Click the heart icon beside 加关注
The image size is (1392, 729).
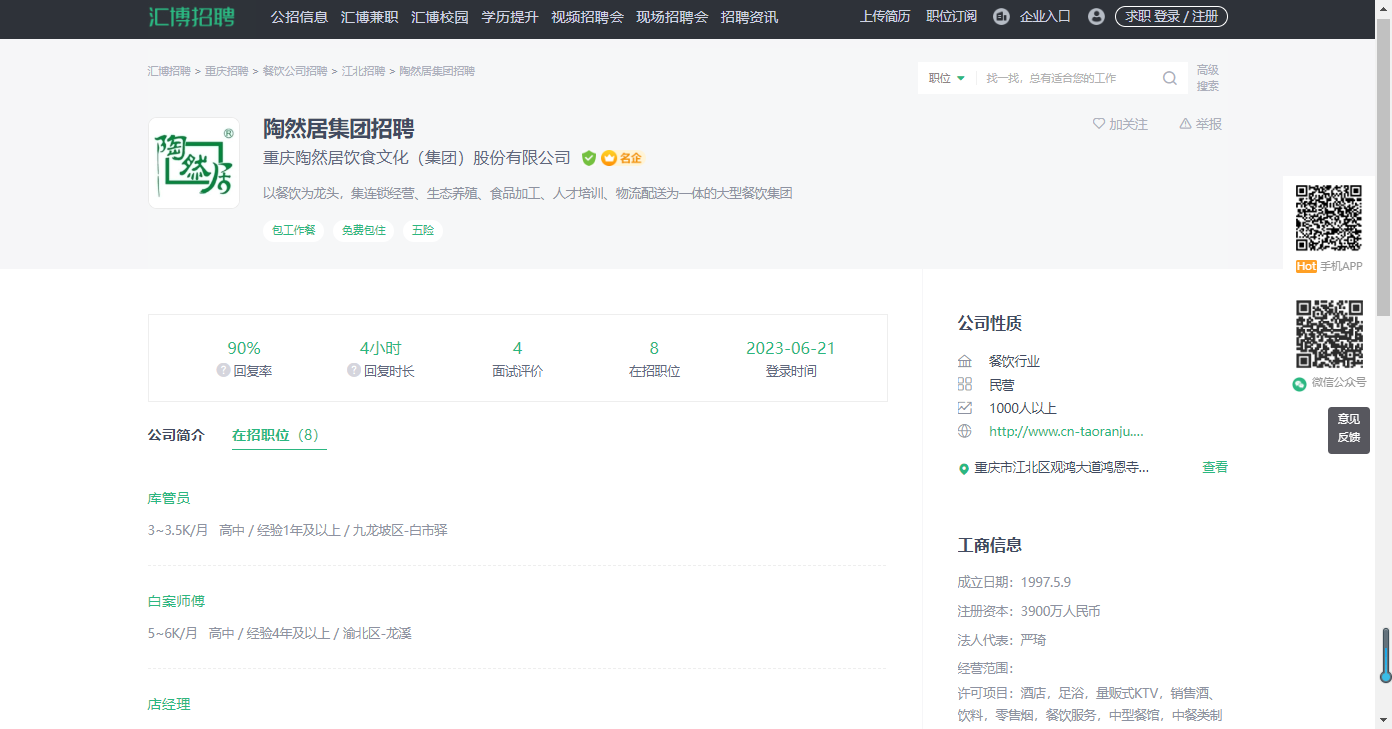(x=1099, y=124)
